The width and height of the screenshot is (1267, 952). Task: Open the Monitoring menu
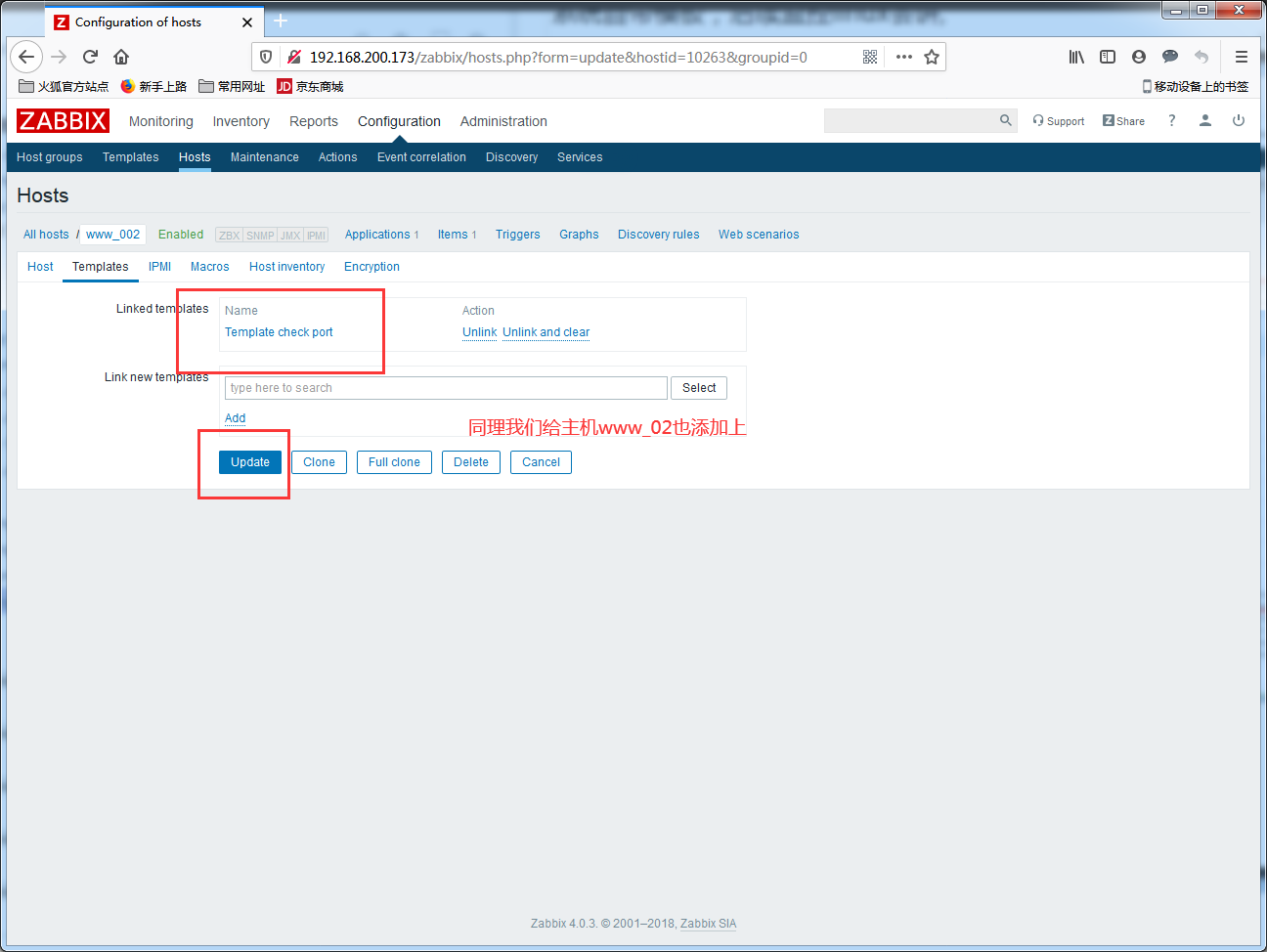pos(161,121)
